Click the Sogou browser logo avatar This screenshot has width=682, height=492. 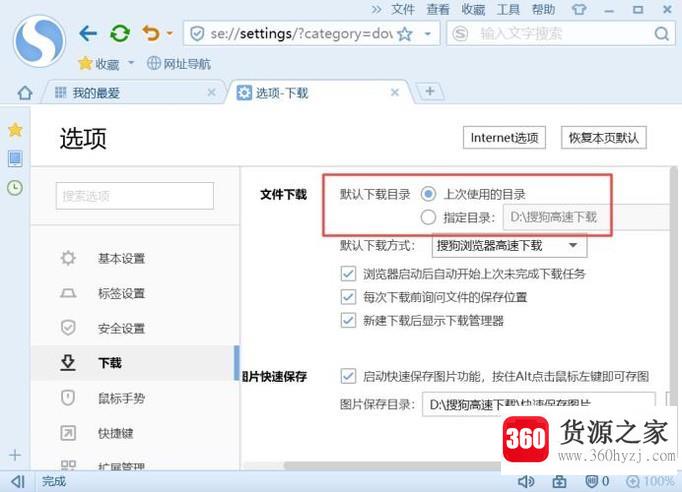[39, 40]
